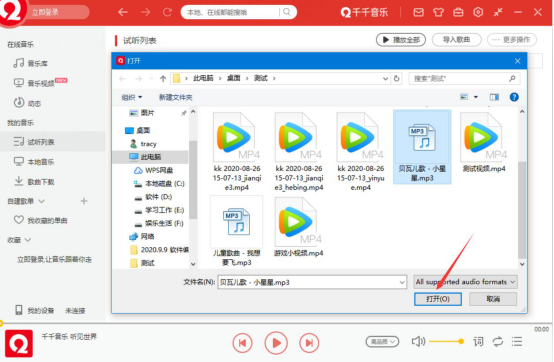
Task: Click the dialog search 测试 field
Action: [x=464, y=78]
